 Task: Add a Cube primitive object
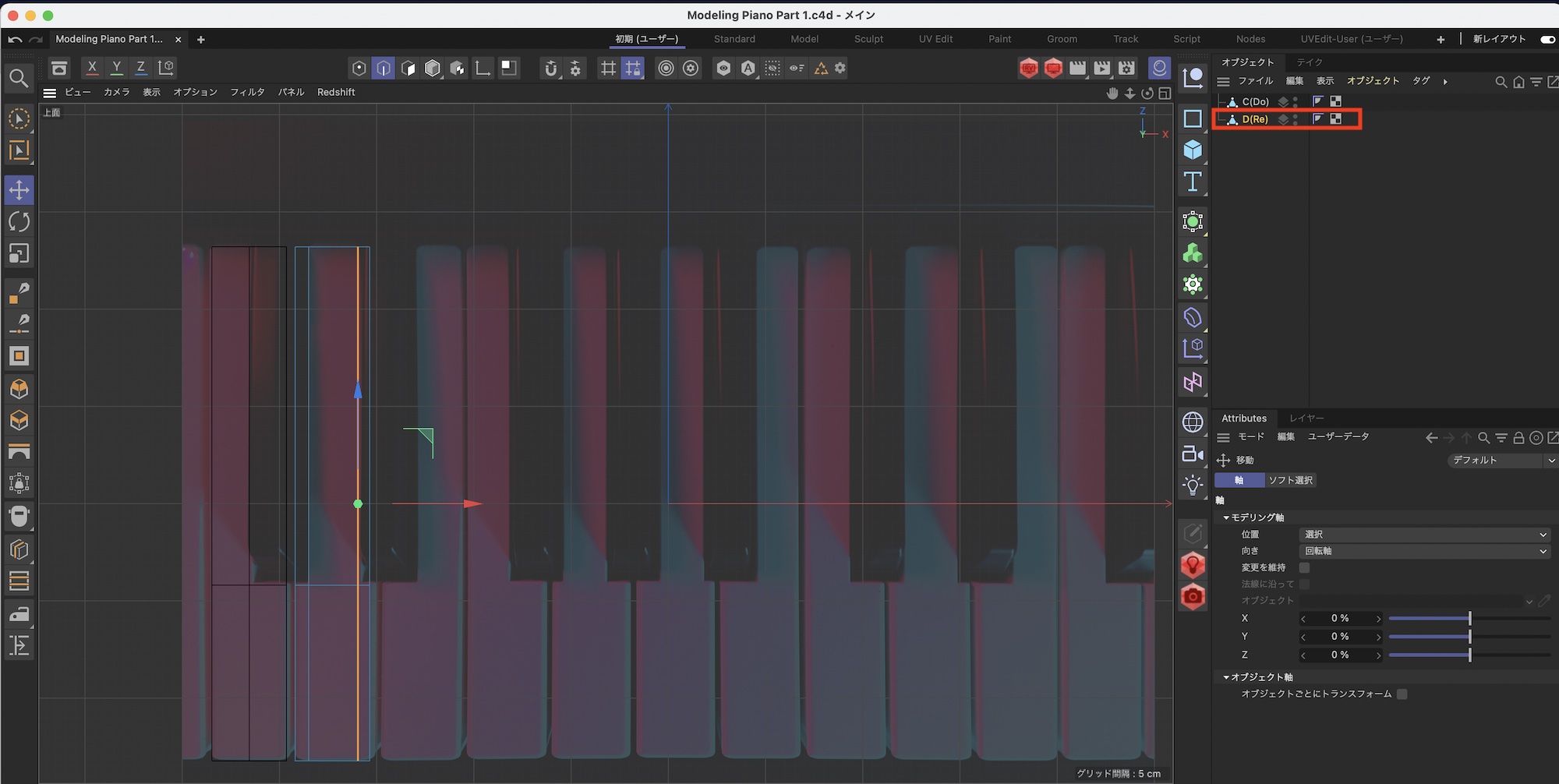tap(1193, 150)
